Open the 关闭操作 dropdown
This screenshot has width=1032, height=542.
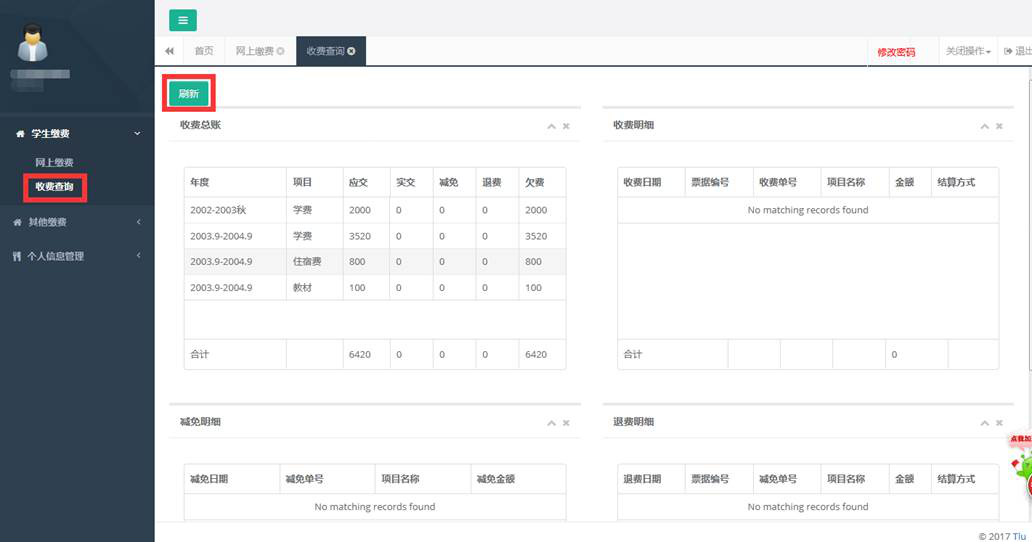(967, 52)
